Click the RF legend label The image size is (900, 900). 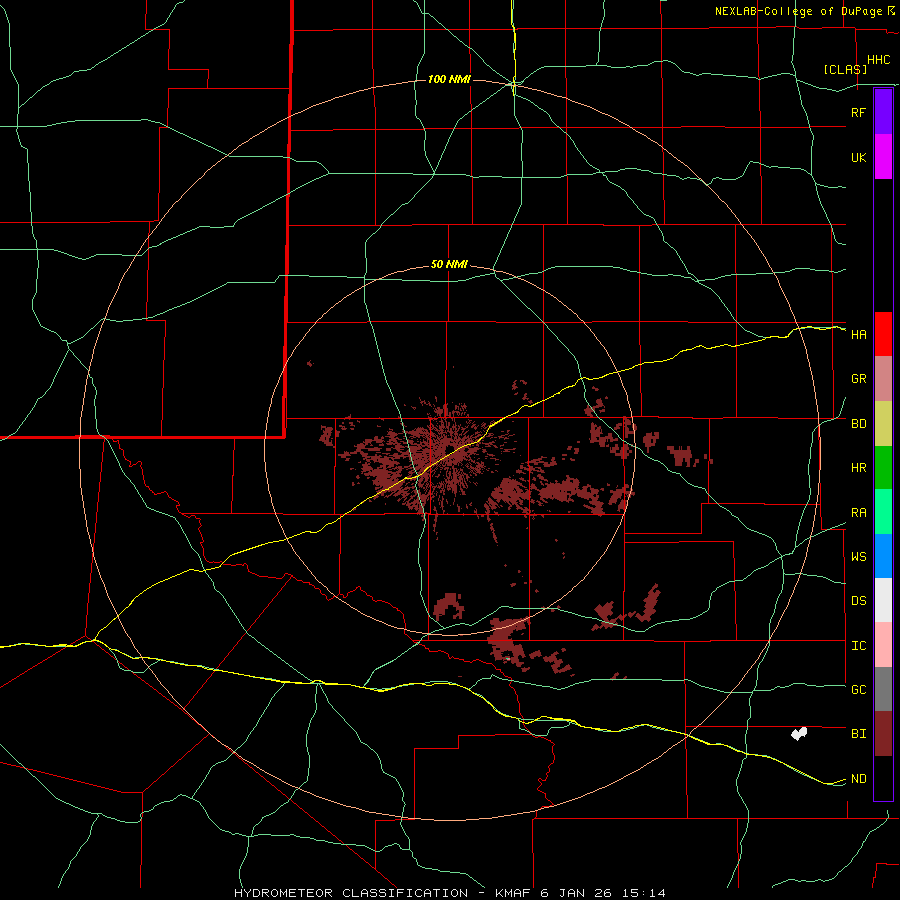tap(858, 112)
